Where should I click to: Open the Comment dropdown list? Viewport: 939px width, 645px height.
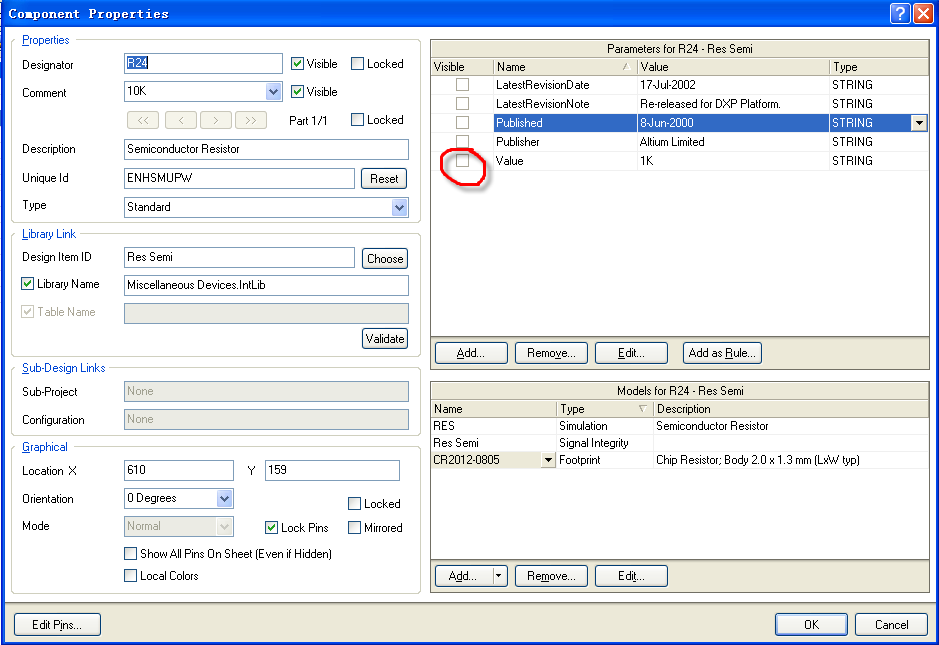[274, 92]
